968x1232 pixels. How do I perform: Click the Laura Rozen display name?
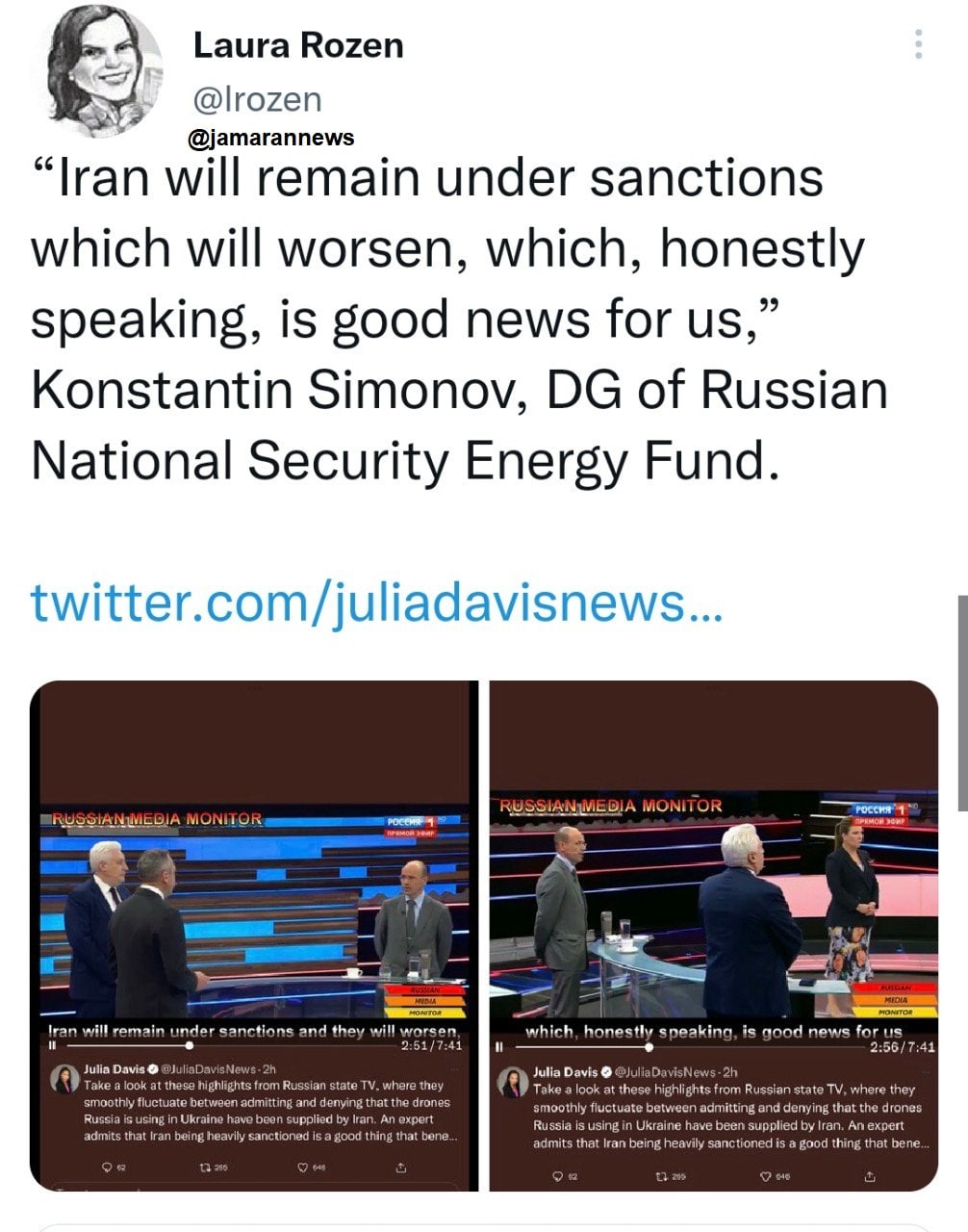(298, 45)
